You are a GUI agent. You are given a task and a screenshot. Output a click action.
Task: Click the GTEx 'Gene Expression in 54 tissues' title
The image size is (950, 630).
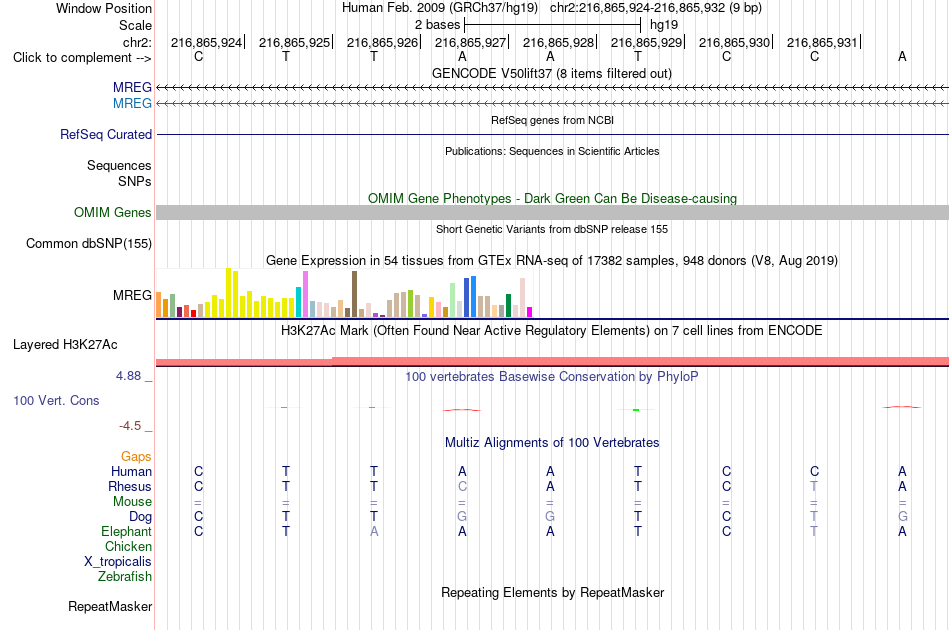click(552, 260)
